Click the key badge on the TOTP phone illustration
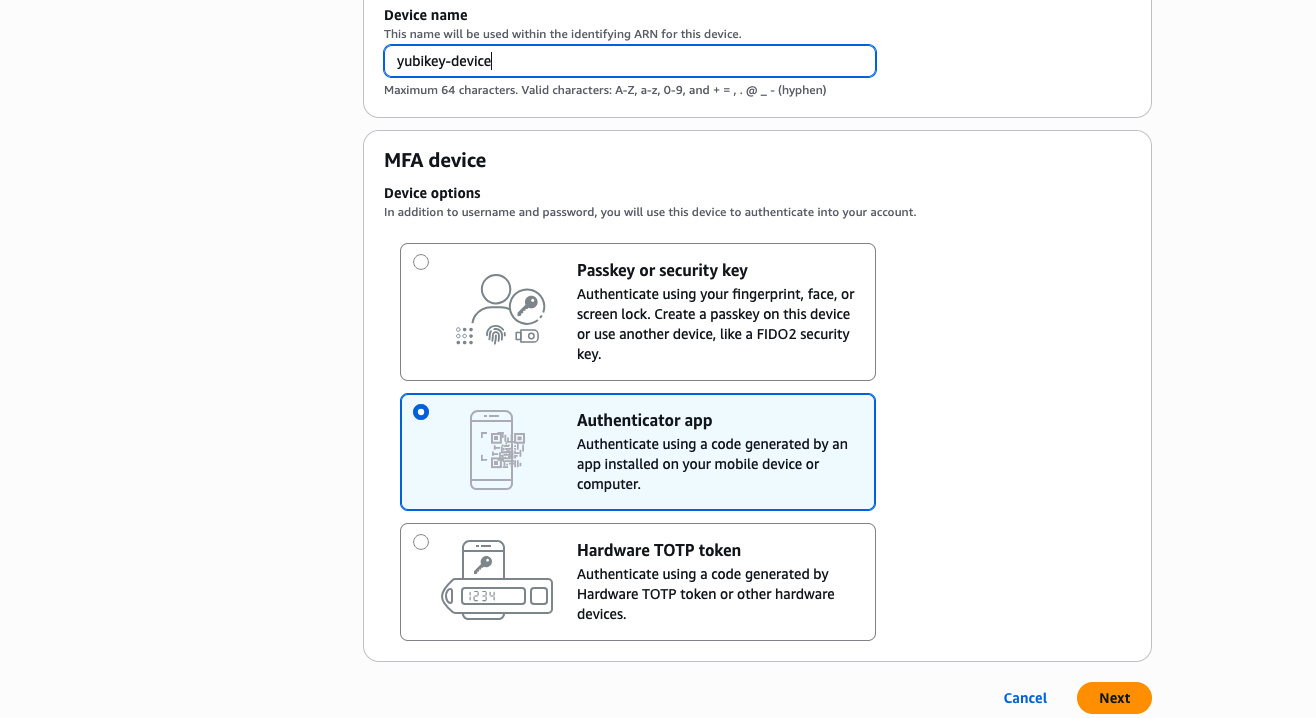The image size is (1316, 718). coord(484,564)
